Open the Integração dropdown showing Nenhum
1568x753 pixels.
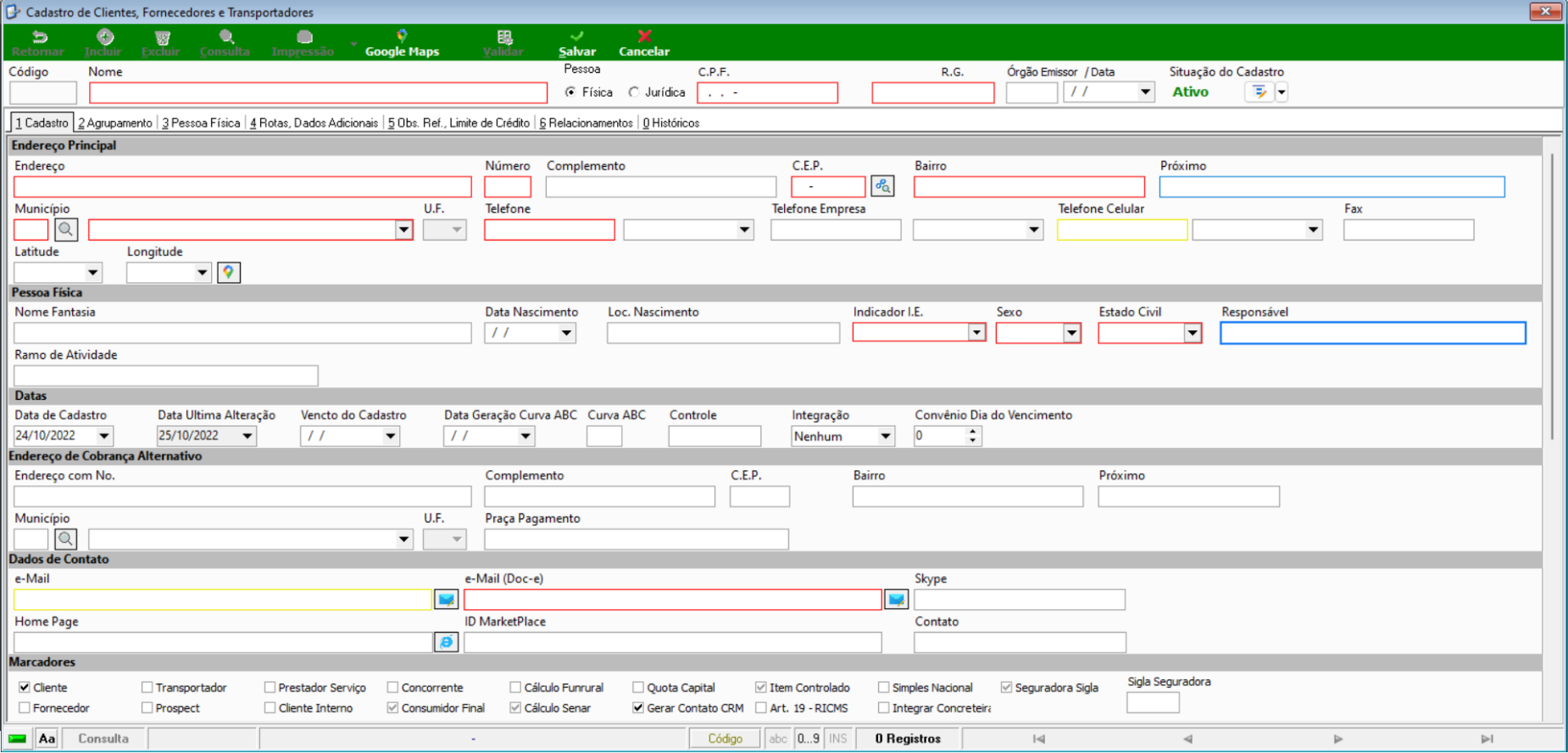(x=885, y=436)
